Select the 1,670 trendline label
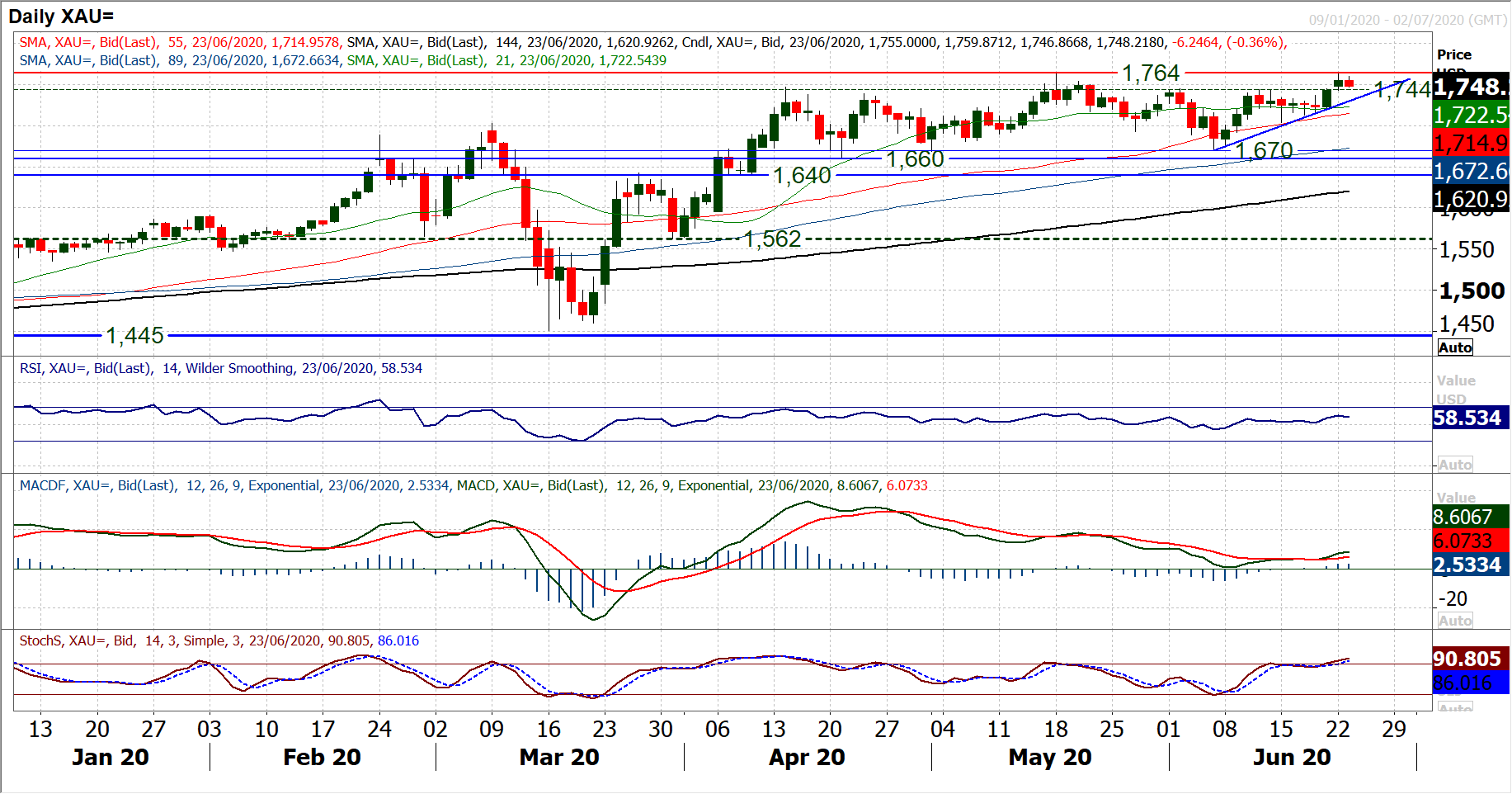Image resolution: width=1512 pixels, height=794 pixels. tap(1264, 150)
